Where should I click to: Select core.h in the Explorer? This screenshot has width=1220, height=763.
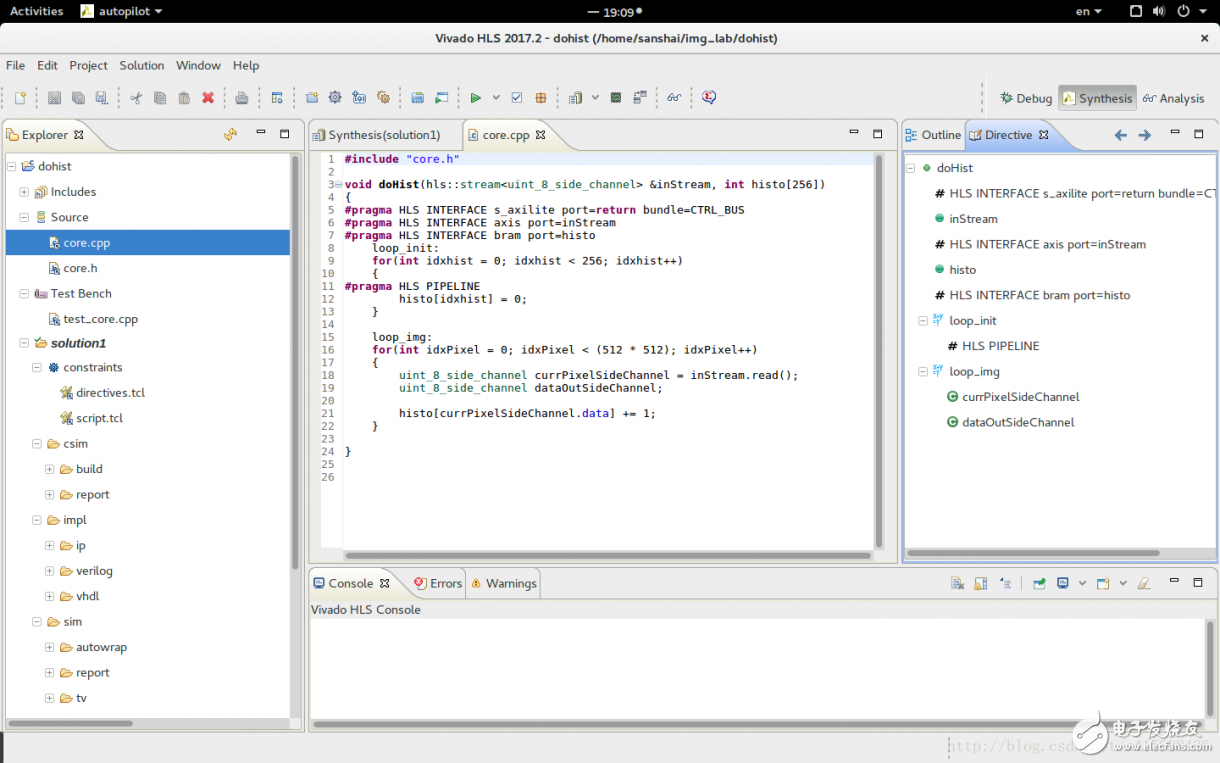80,268
